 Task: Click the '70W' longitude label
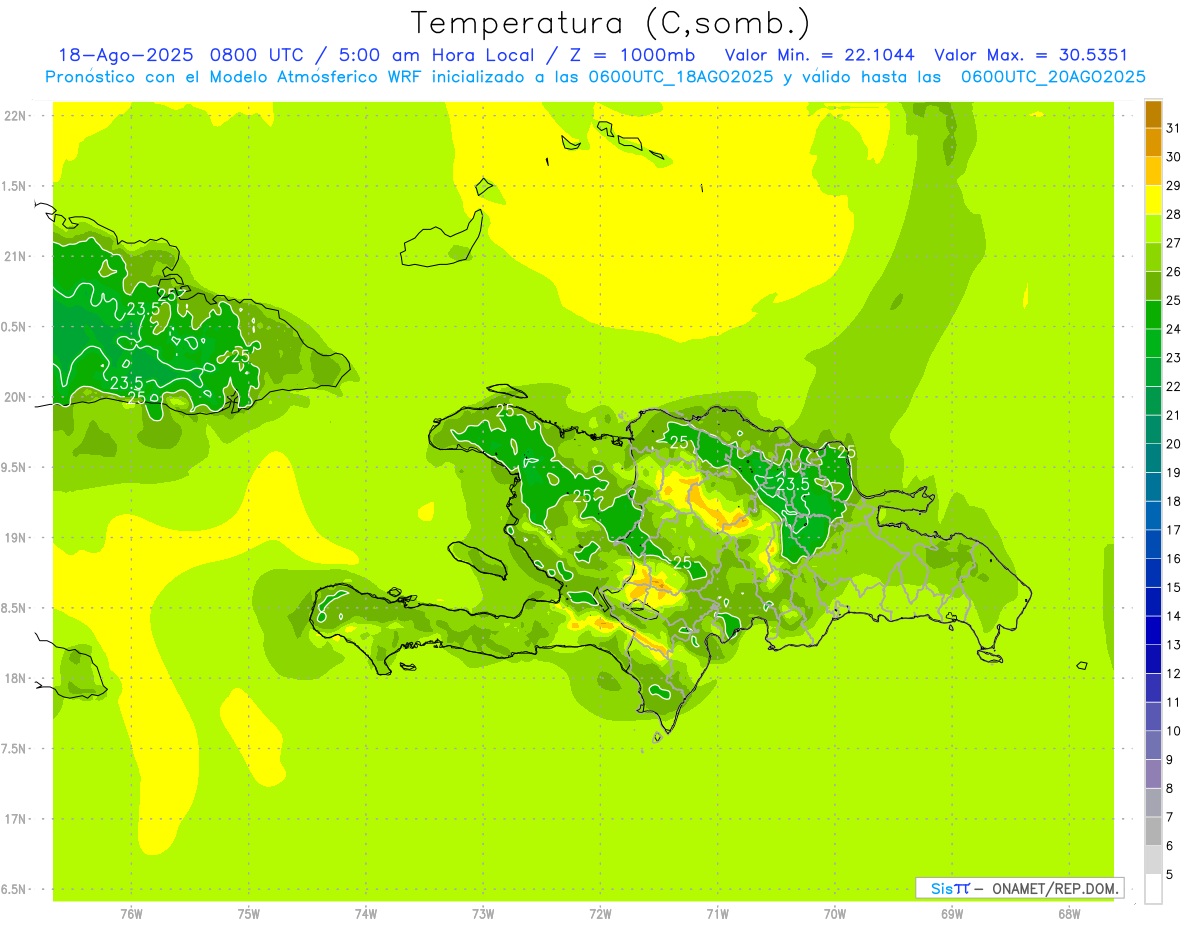click(835, 914)
